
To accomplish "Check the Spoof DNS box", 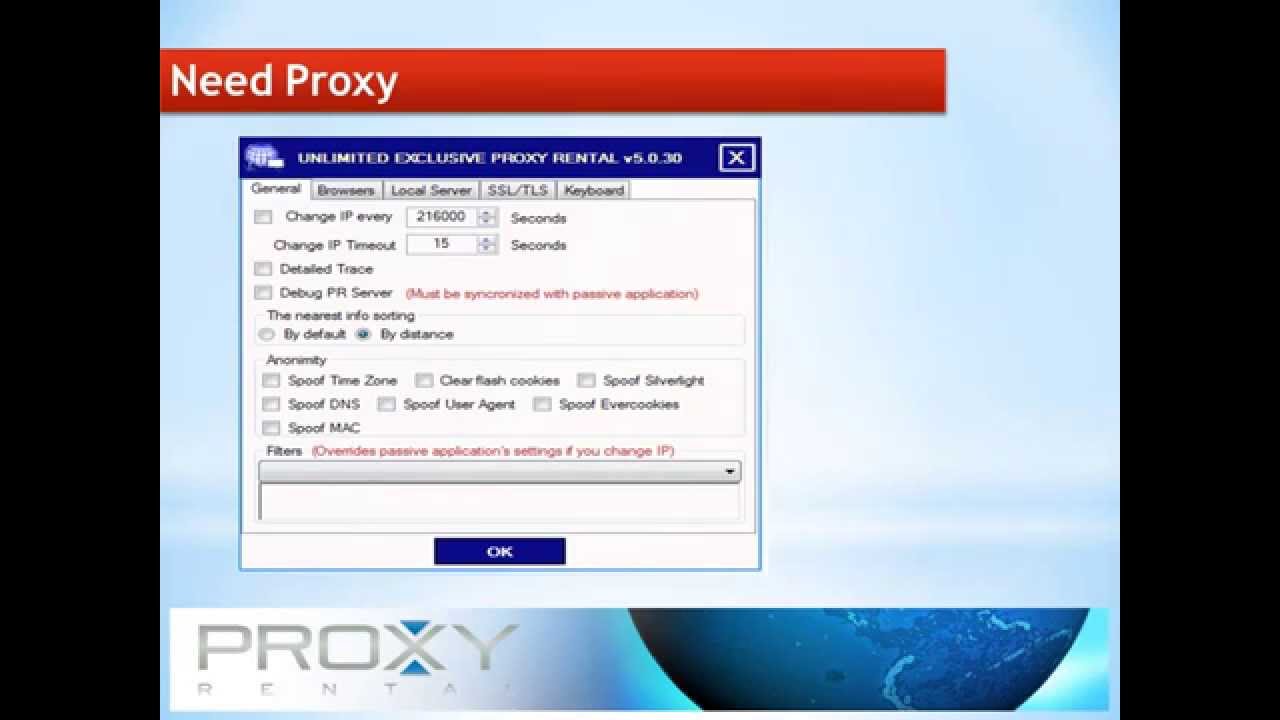I will [271, 404].
